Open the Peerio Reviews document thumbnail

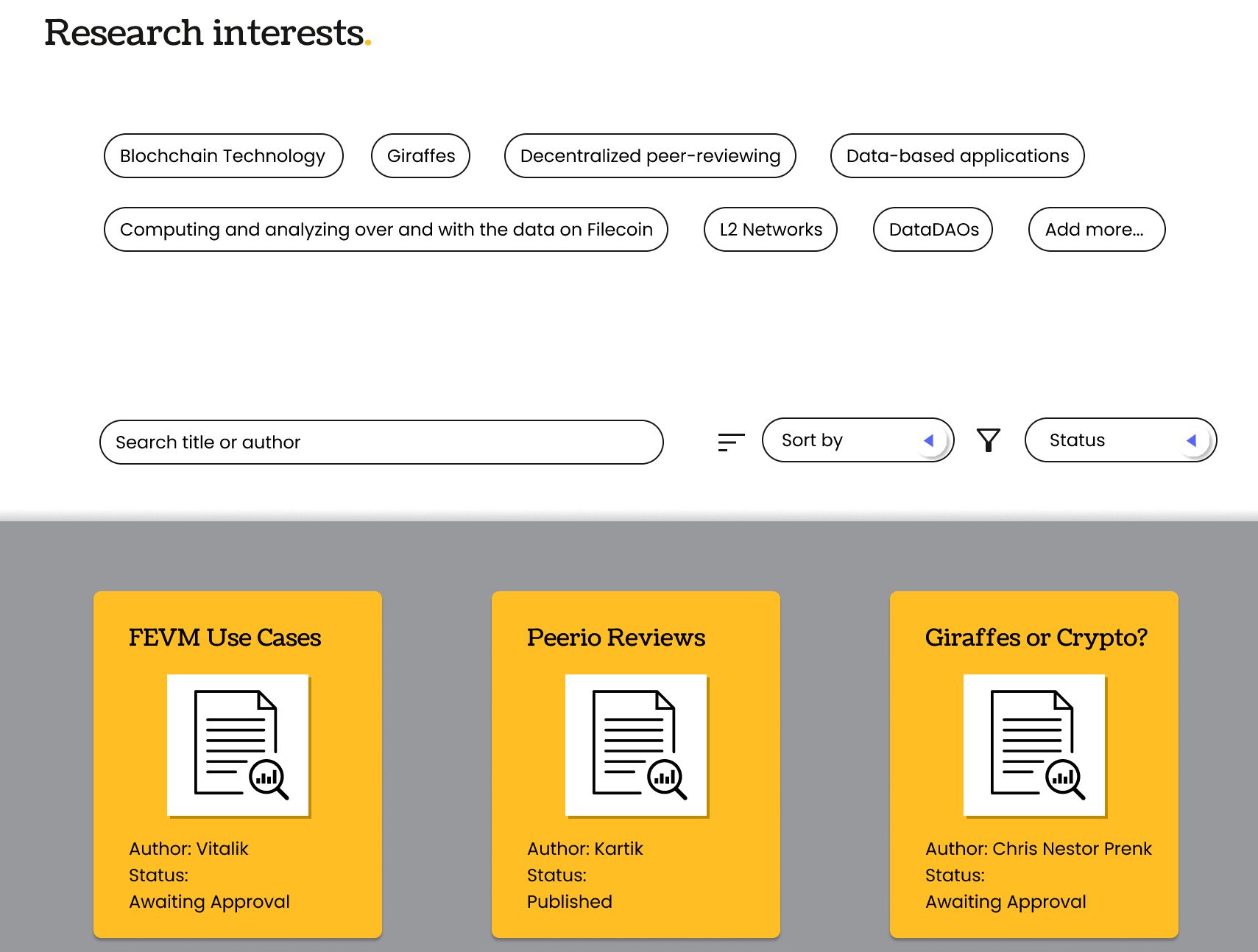click(x=637, y=745)
